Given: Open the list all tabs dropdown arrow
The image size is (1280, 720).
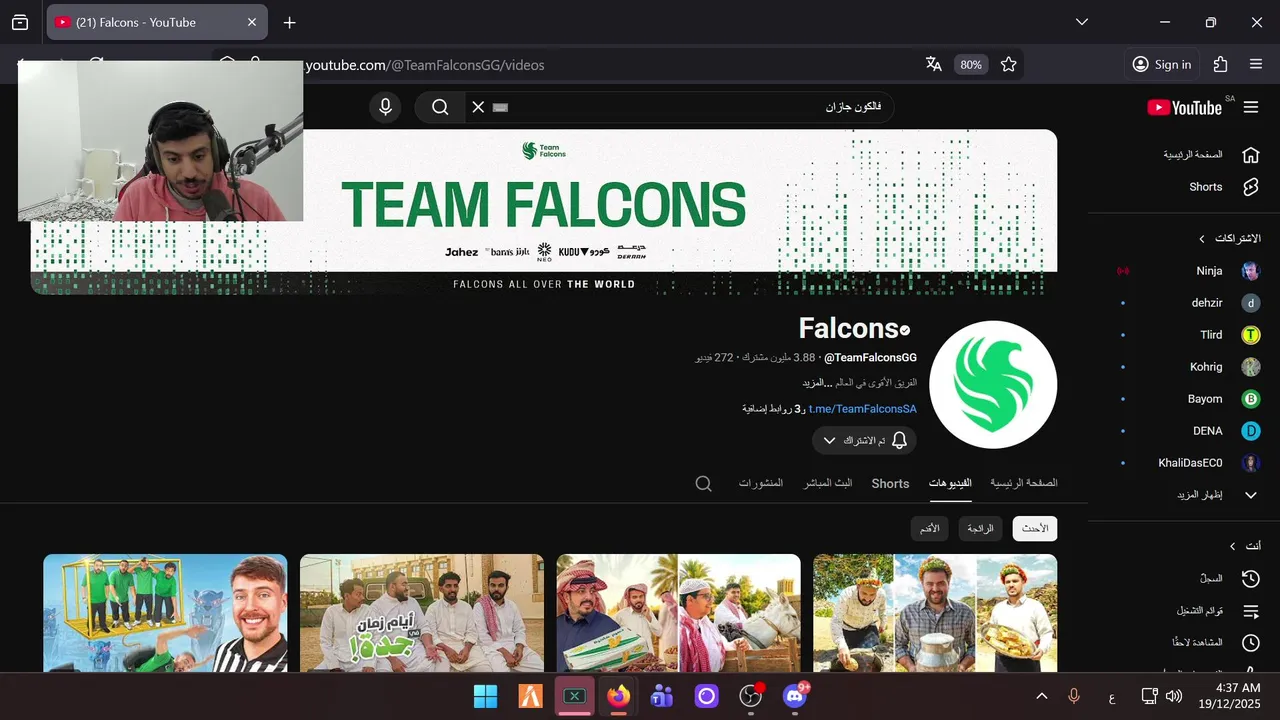Looking at the screenshot, I should coord(1081,22).
